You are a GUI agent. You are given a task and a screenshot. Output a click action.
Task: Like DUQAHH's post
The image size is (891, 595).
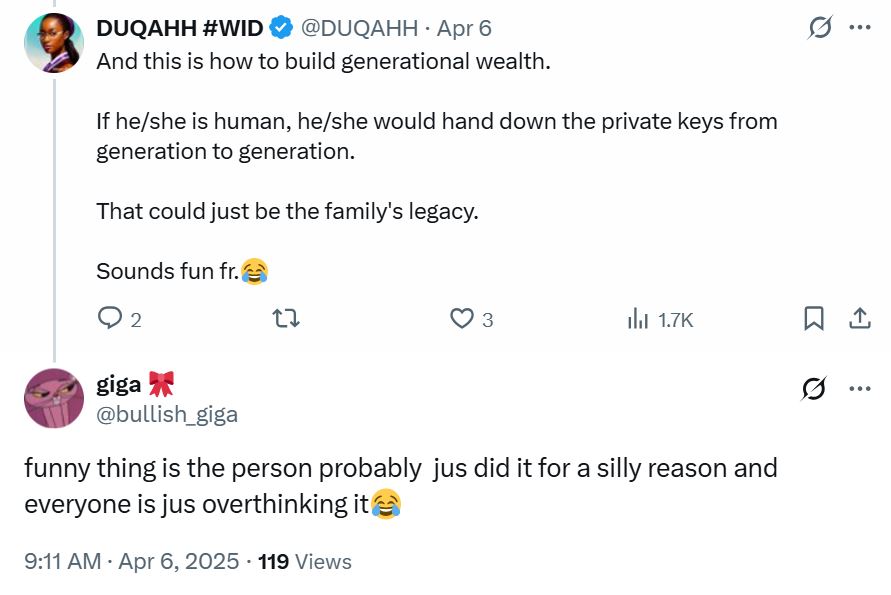click(462, 319)
